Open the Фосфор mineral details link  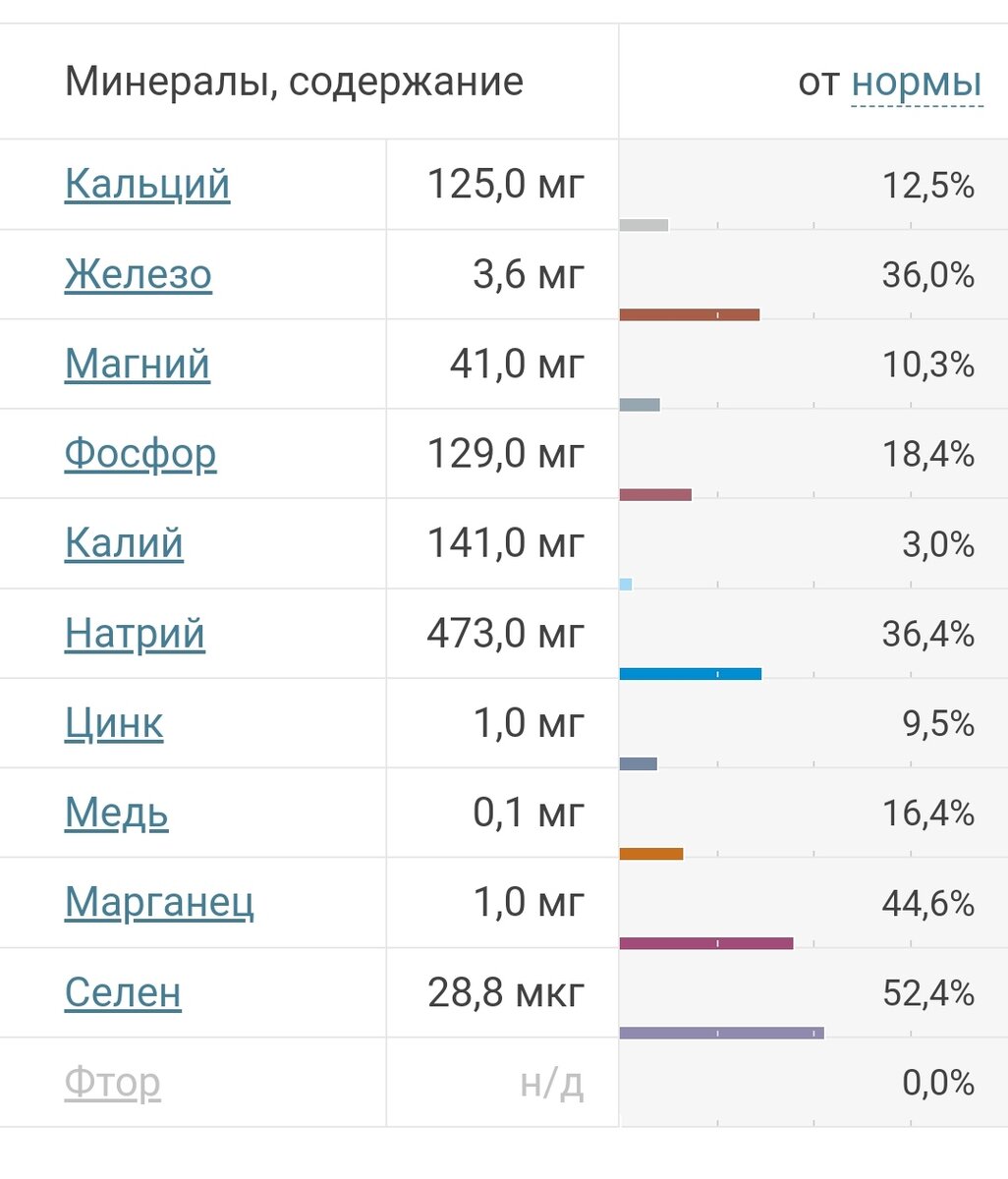click(x=140, y=454)
